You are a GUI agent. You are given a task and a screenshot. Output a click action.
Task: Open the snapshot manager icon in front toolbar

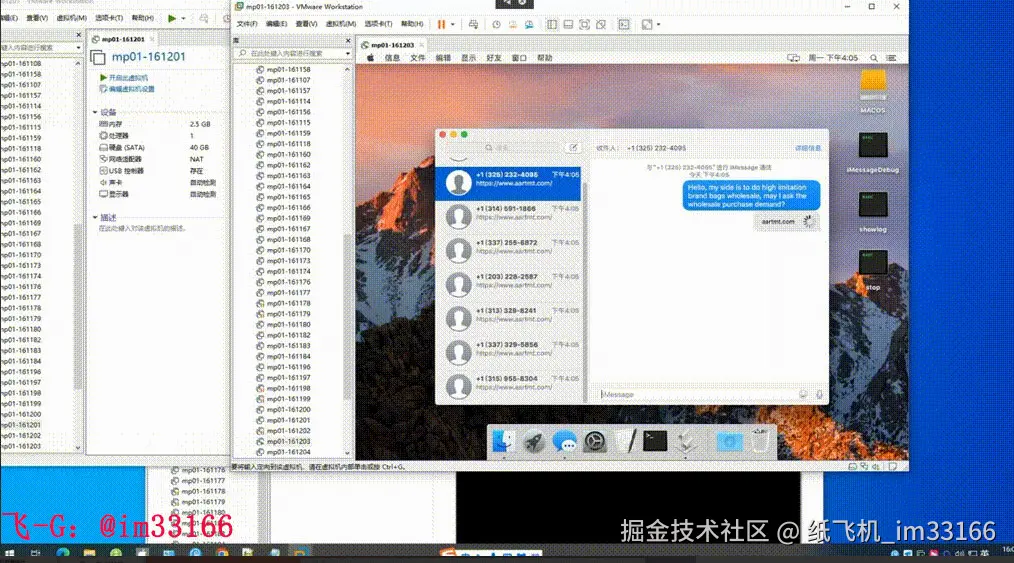(x=529, y=25)
